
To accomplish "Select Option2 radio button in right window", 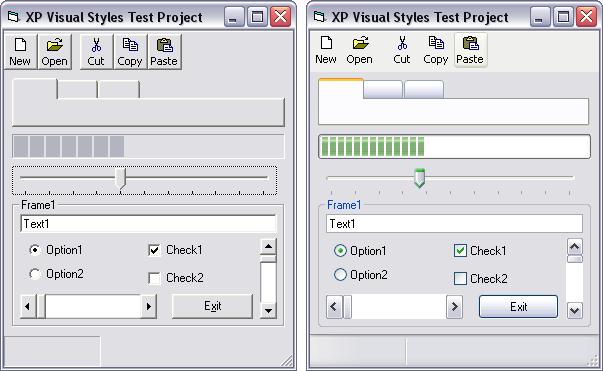I will point(340,275).
